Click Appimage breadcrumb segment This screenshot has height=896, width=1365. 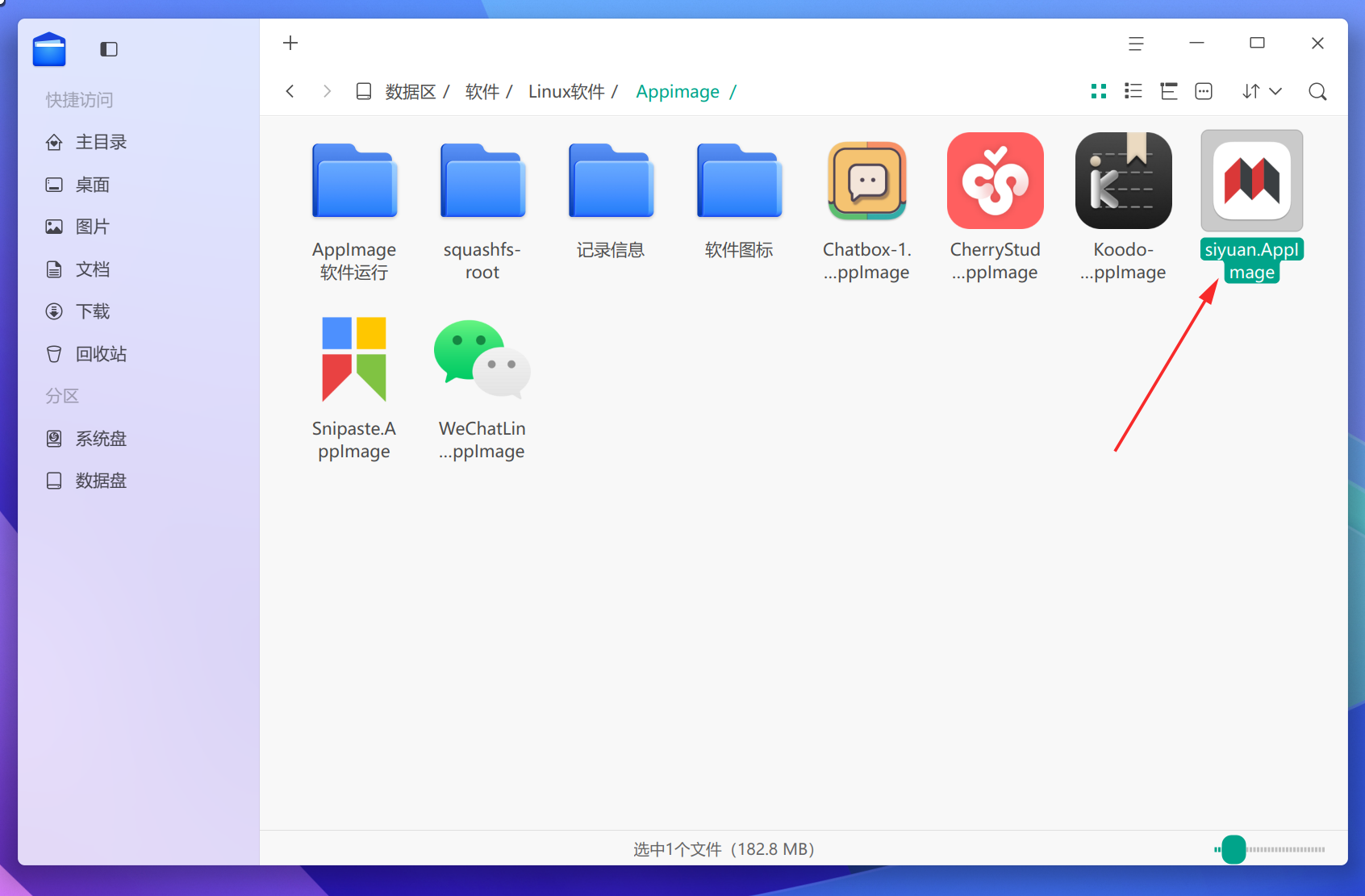point(678,92)
